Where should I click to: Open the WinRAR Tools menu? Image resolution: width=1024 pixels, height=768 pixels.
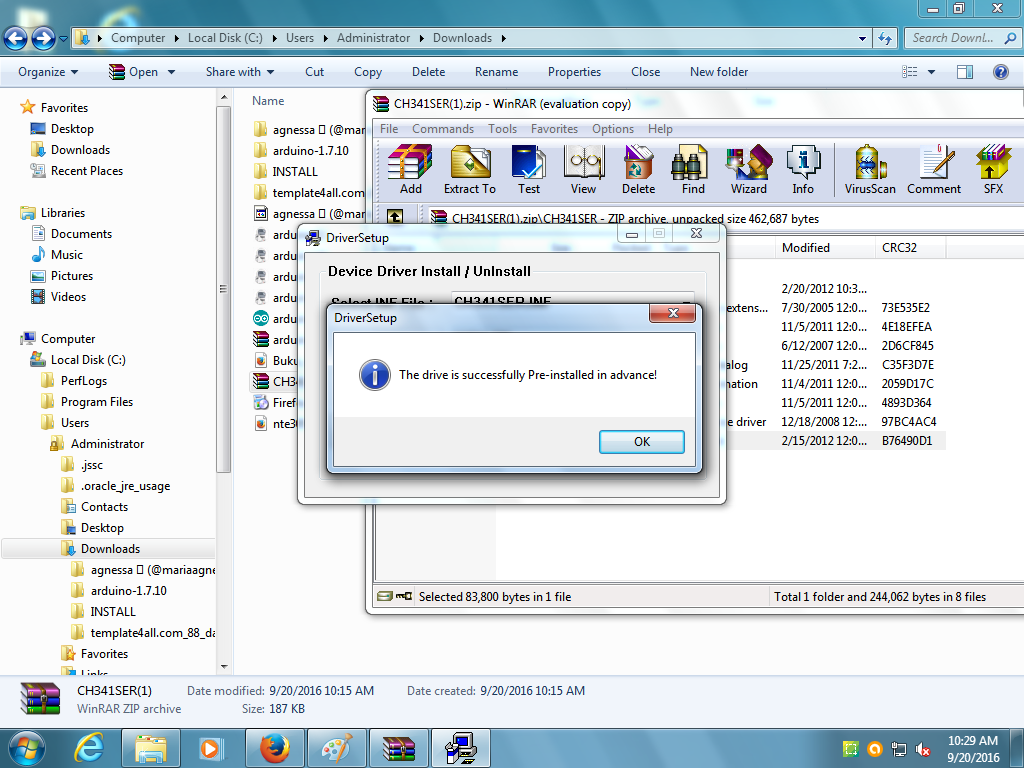[x=502, y=129]
